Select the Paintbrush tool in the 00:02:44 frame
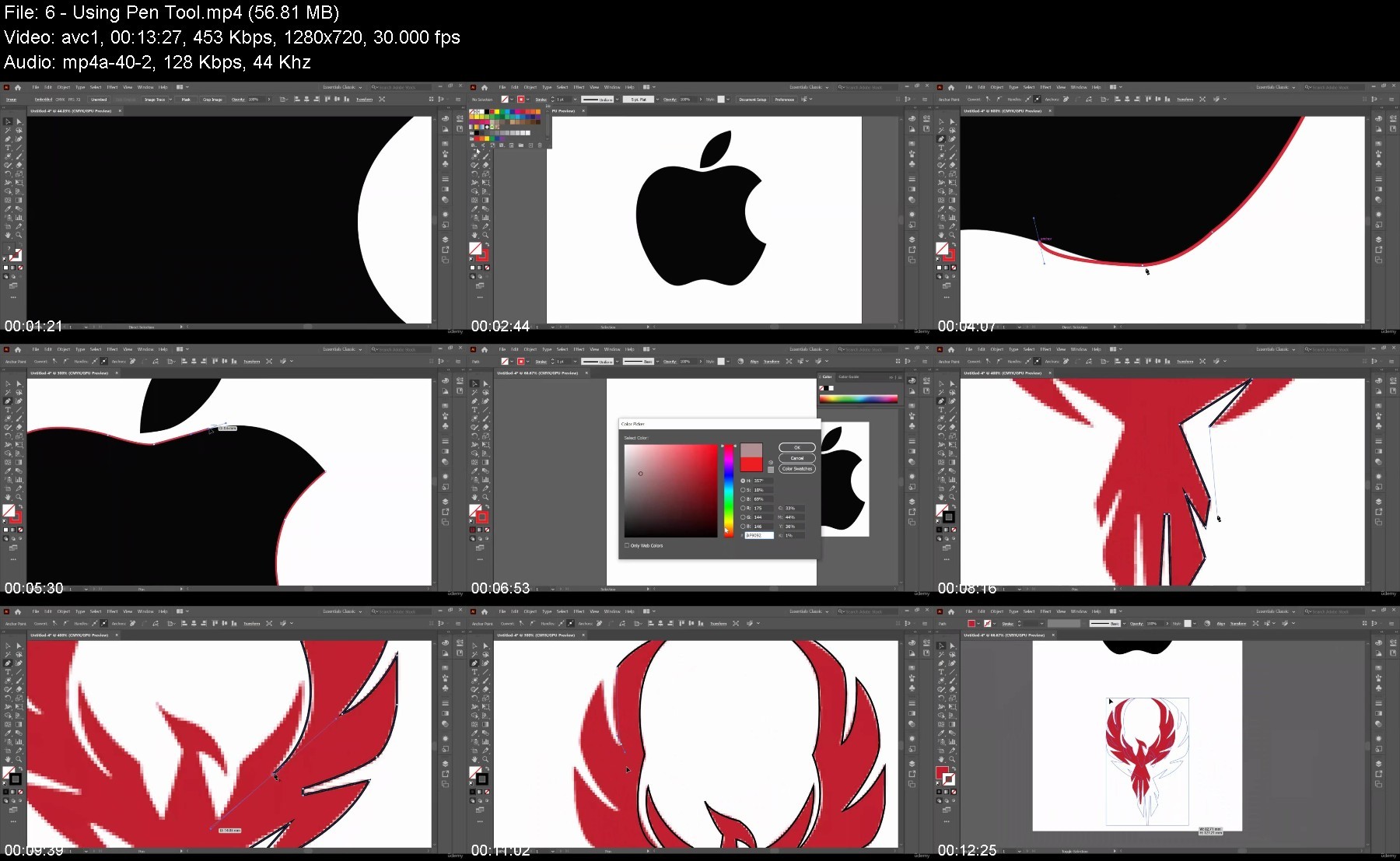 (x=485, y=156)
